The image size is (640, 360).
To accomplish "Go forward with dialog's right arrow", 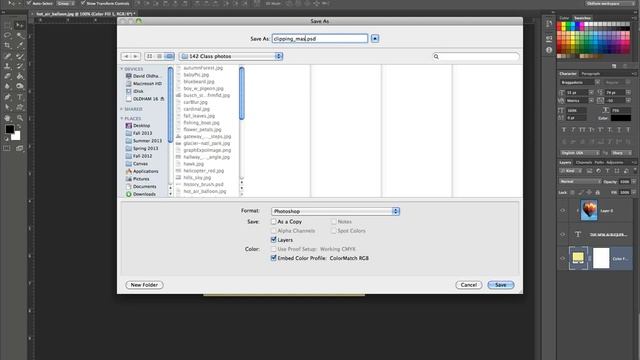I will 136,56.
